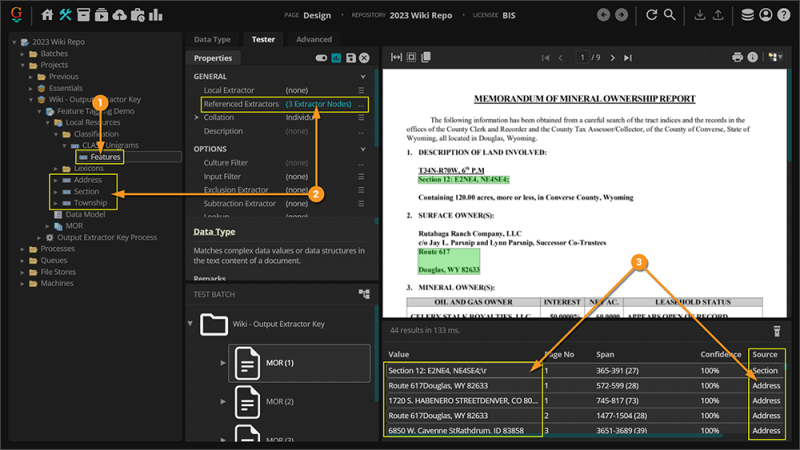The image size is (800, 450).
Task: Switch to the Data Type tab
Action: point(212,39)
